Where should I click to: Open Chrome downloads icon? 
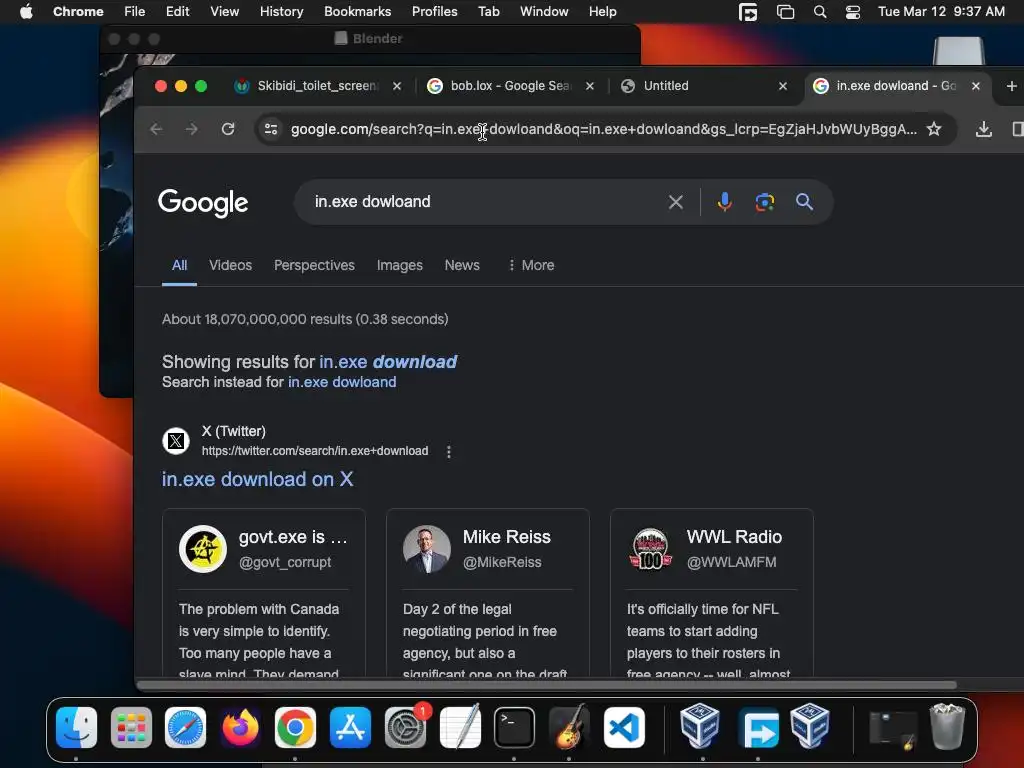[984, 129]
